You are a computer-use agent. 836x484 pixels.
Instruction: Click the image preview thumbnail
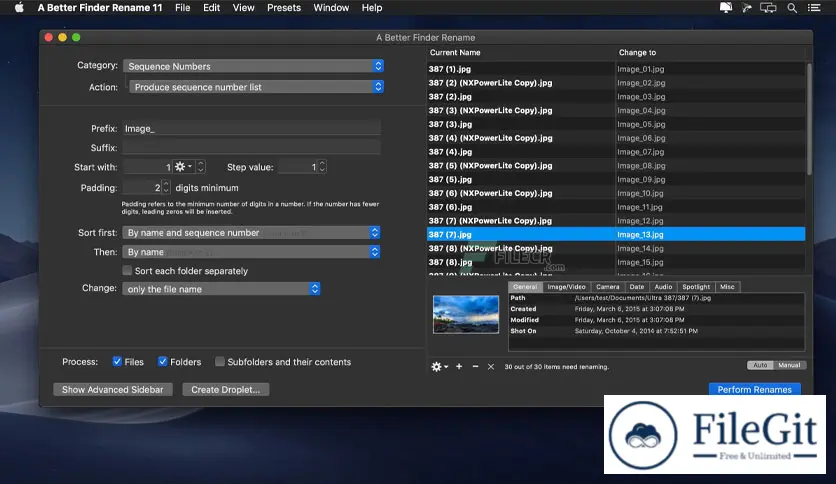click(x=465, y=314)
